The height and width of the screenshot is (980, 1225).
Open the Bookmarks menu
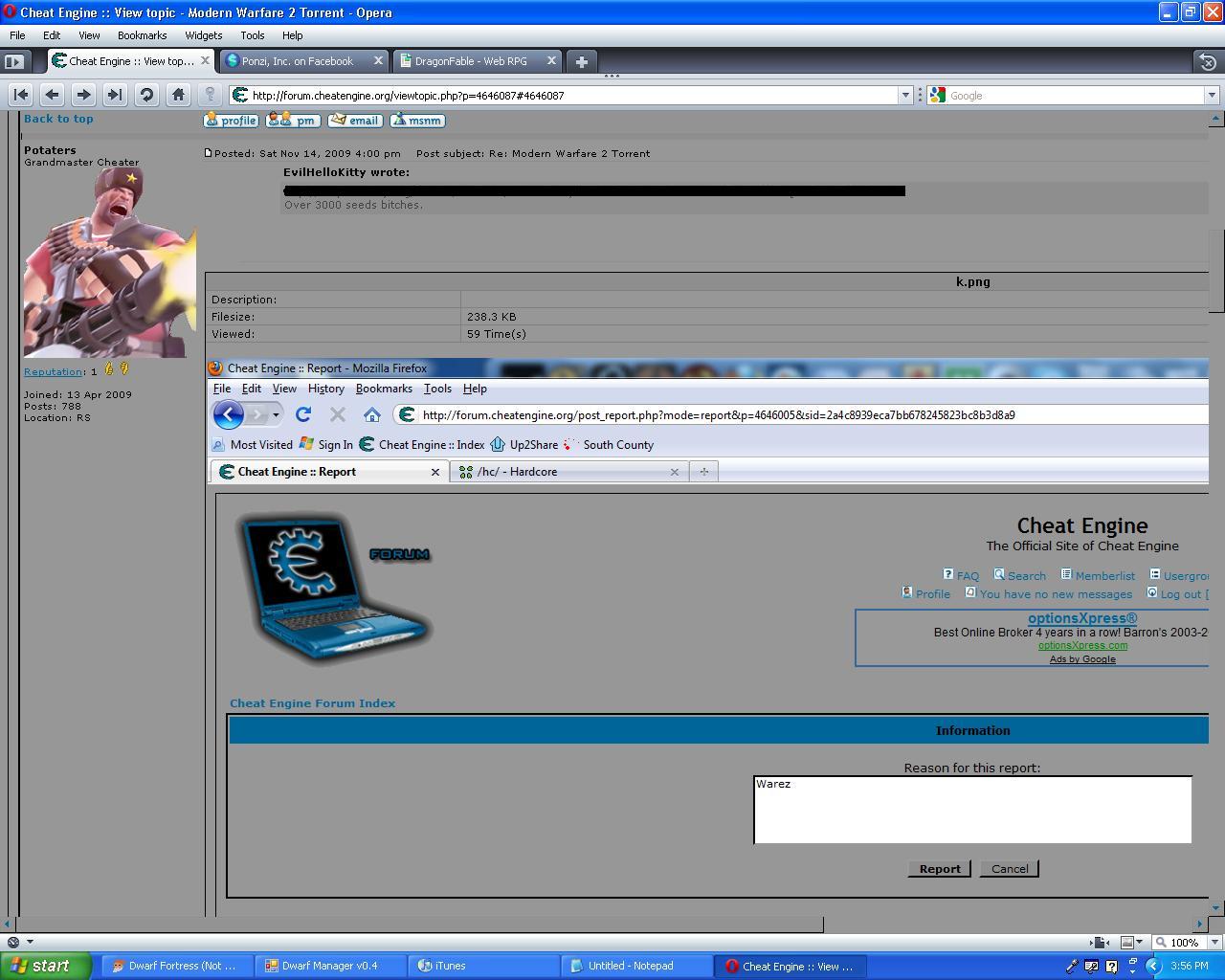(143, 35)
